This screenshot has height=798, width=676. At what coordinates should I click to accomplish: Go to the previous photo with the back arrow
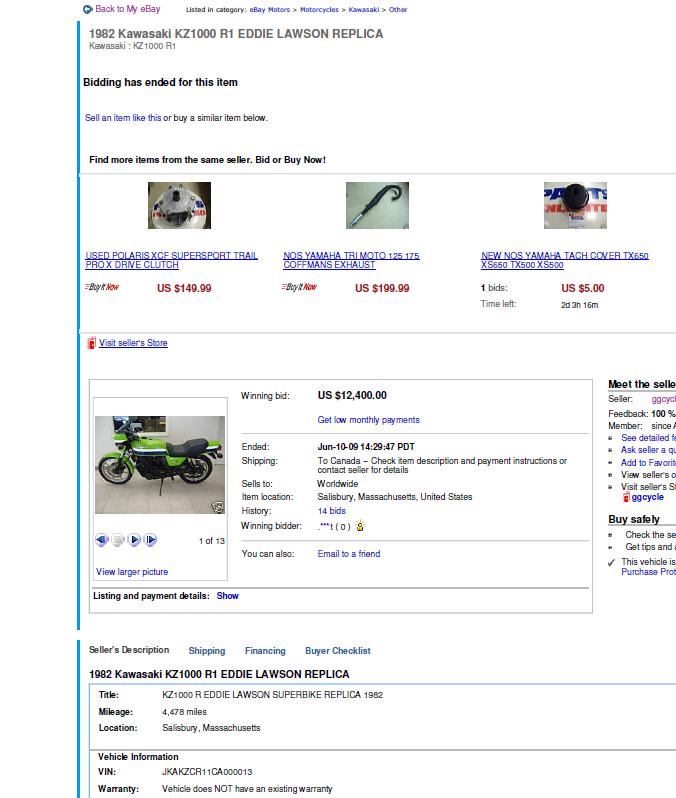tap(102, 539)
